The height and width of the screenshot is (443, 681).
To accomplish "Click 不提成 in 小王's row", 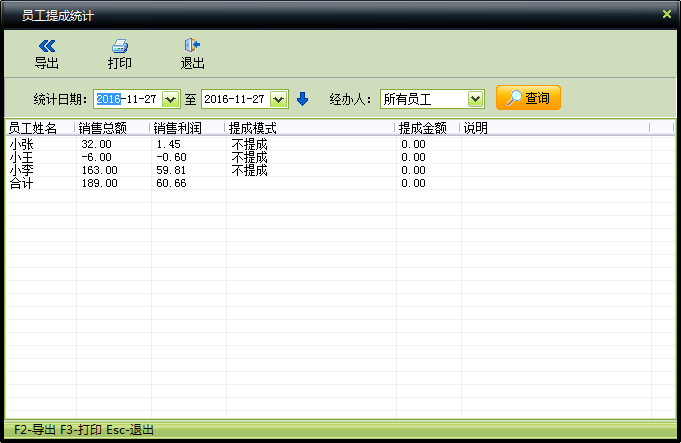I will 249,157.
